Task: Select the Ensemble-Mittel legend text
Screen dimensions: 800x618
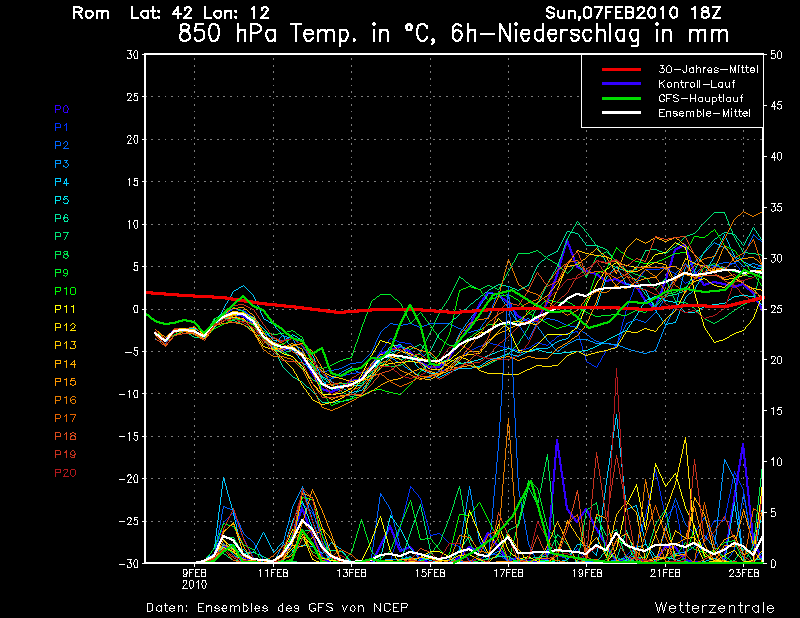Action: [x=704, y=113]
